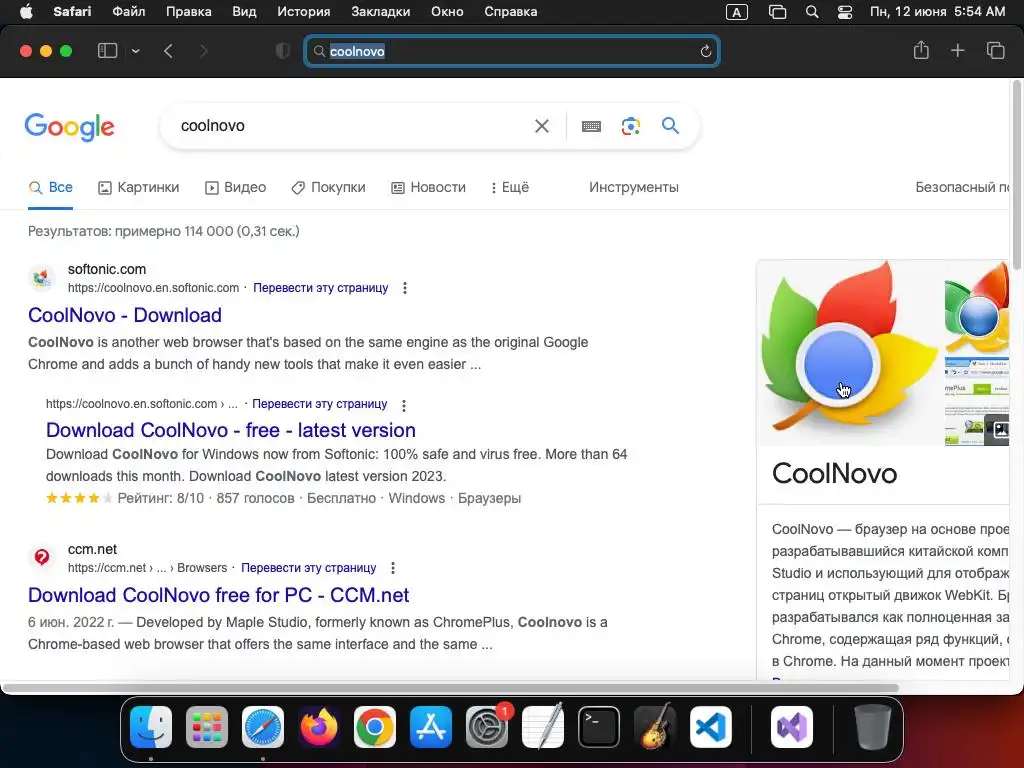
Task: Switch to the Покупки tab
Action: coord(328,187)
